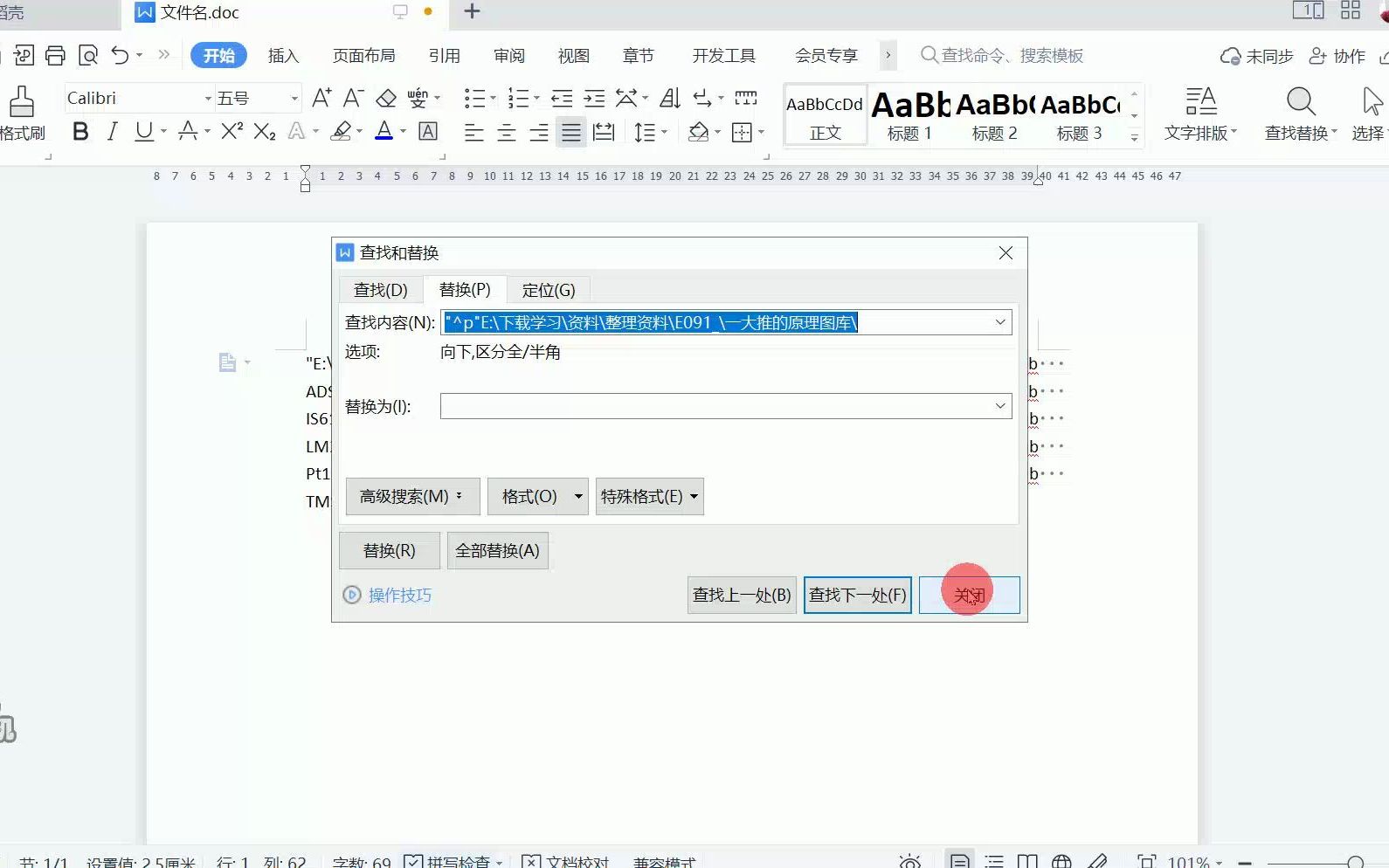
Task: Open the Text Layout (文字排版) tool
Action: pyautogui.click(x=1201, y=114)
